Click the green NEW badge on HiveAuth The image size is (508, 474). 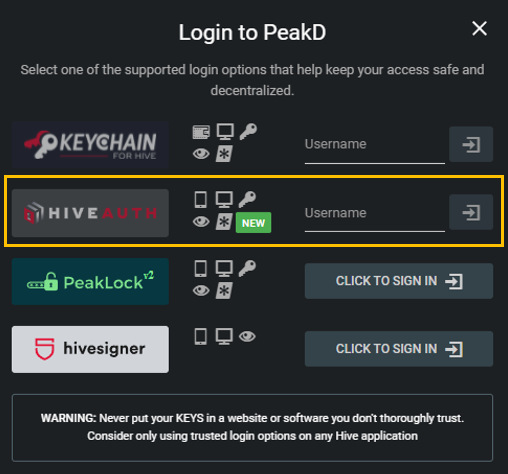253,223
